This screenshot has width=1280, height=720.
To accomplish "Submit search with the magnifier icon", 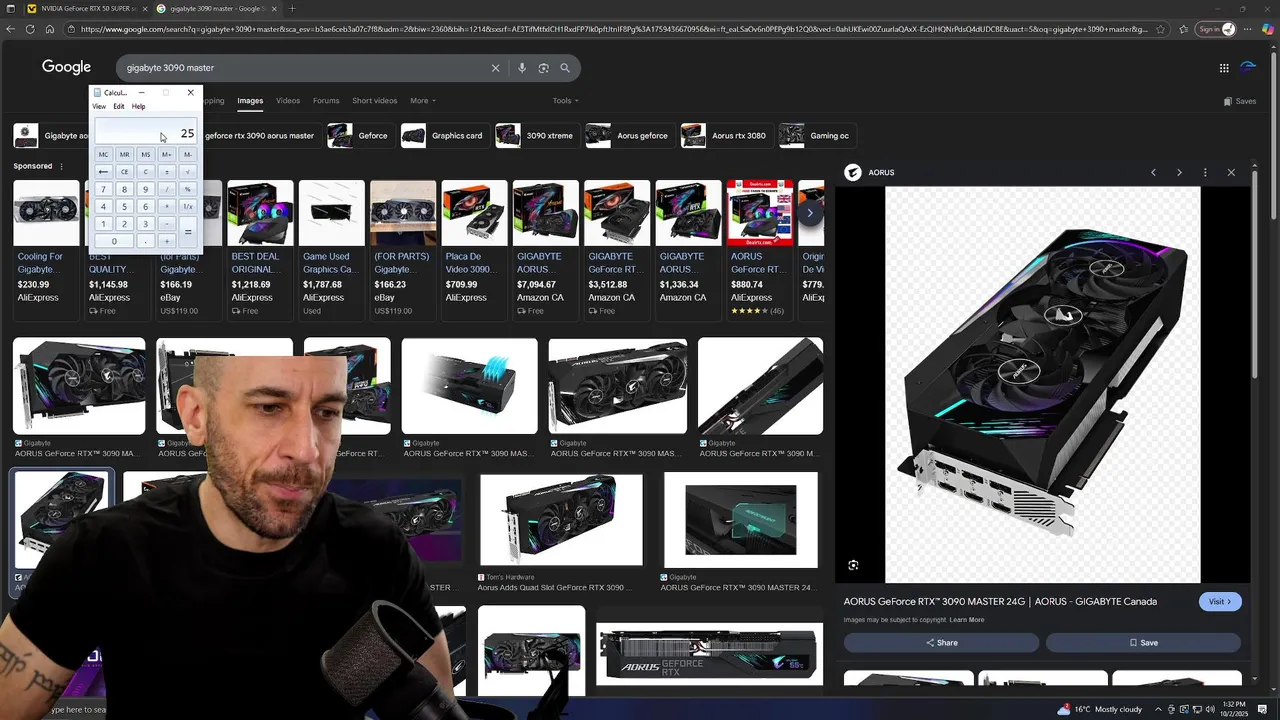I will click(x=565, y=68).
